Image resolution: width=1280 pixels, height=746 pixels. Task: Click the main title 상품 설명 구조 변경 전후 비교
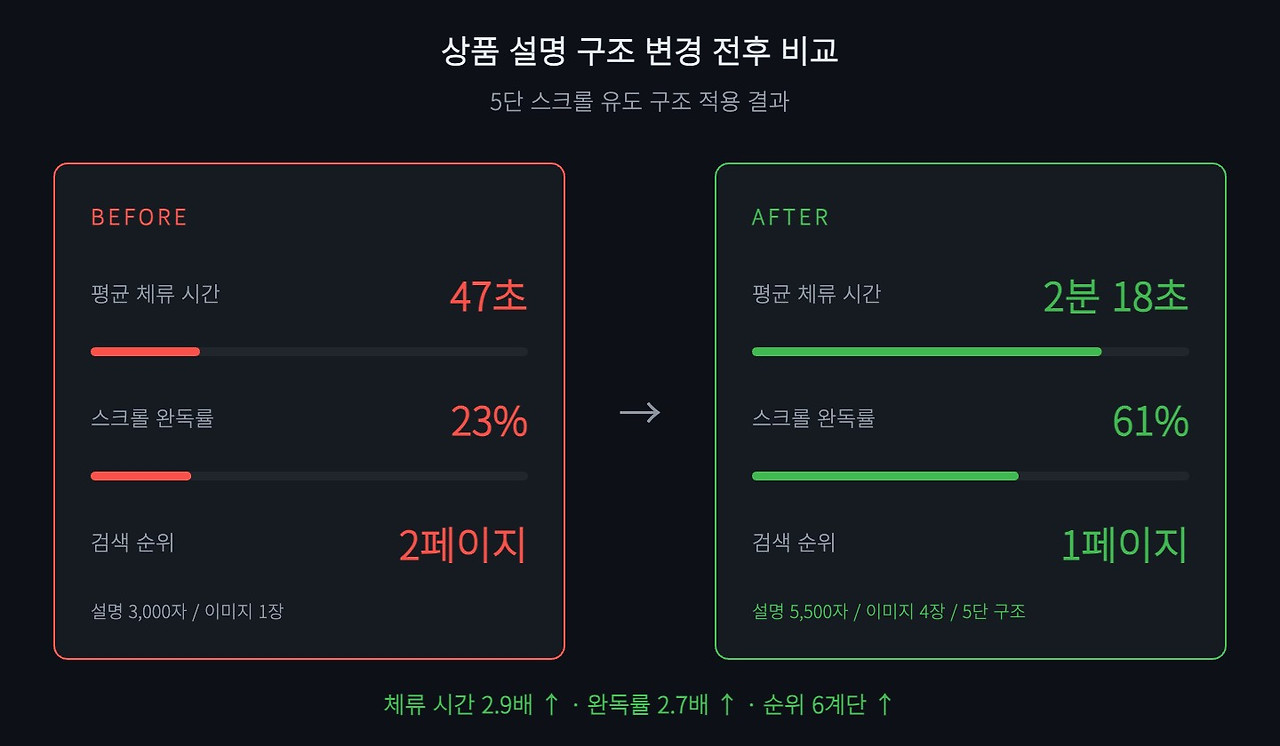640,51
